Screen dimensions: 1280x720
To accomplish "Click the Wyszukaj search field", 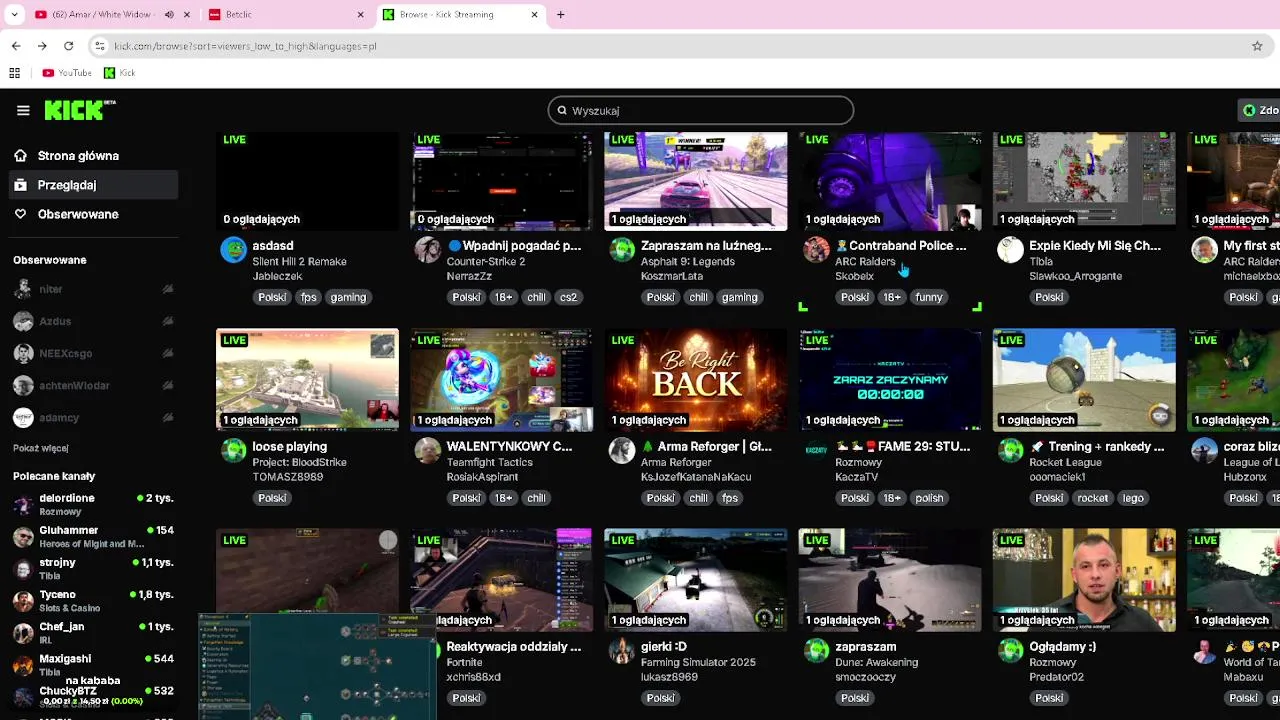I will pyautogui.click(x=701, y=111).
